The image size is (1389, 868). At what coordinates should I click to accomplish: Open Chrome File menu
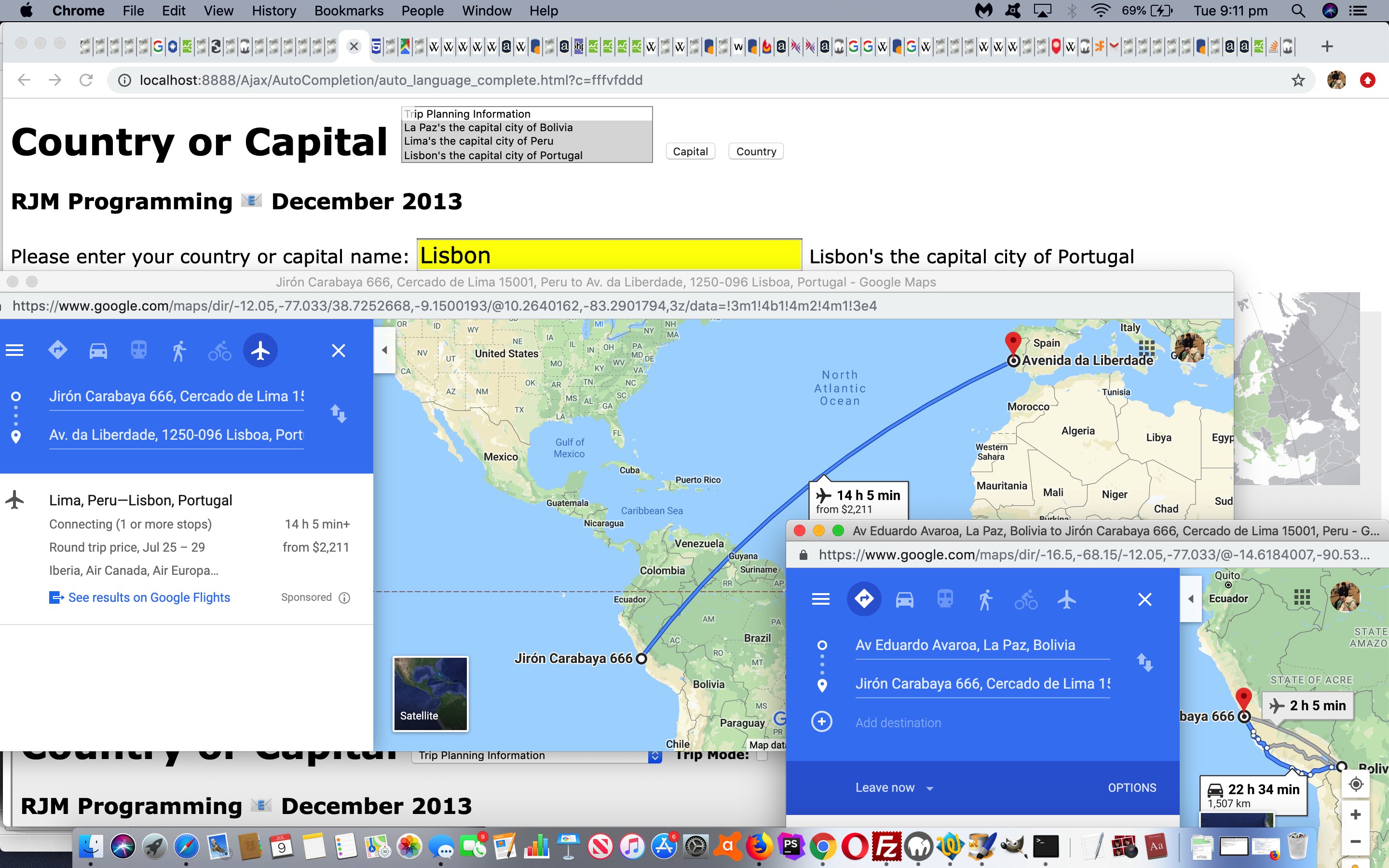pos(133,11)
